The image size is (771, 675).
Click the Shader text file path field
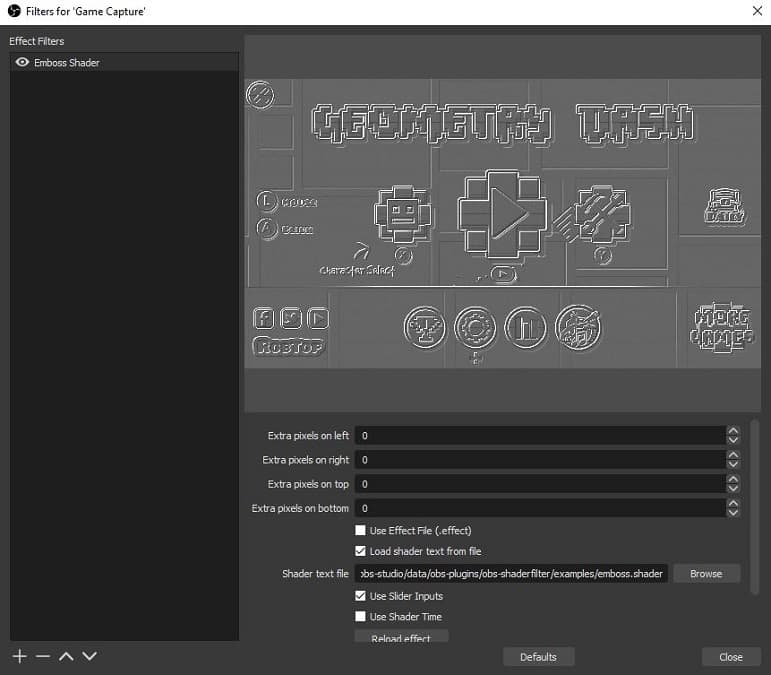(511, 574)
